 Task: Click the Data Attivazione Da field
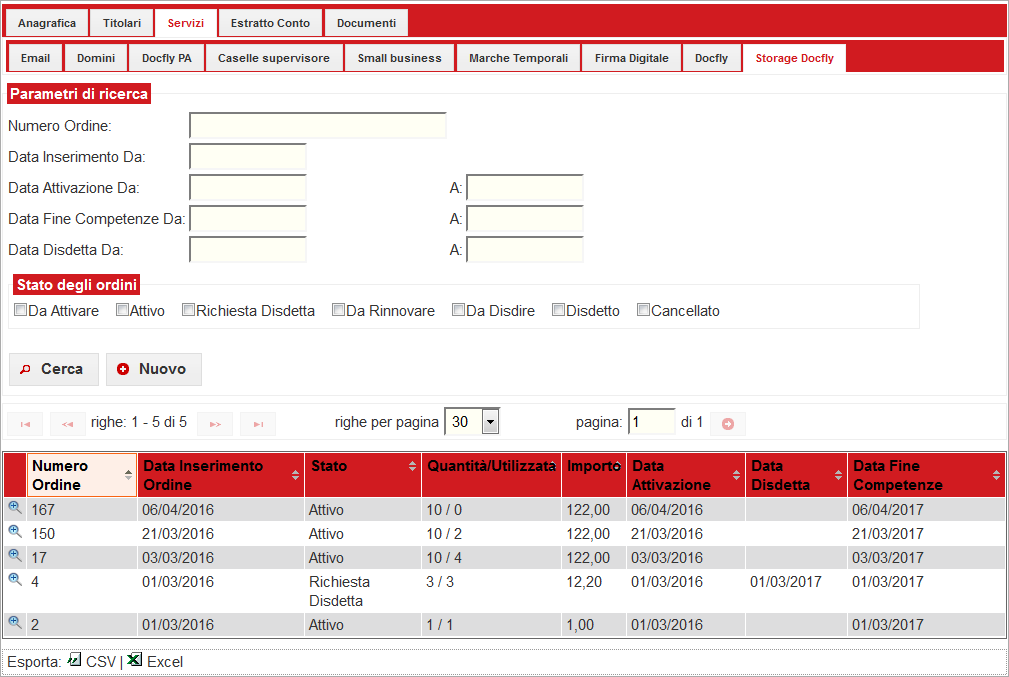pyautogui.click(x=248, y=187)
